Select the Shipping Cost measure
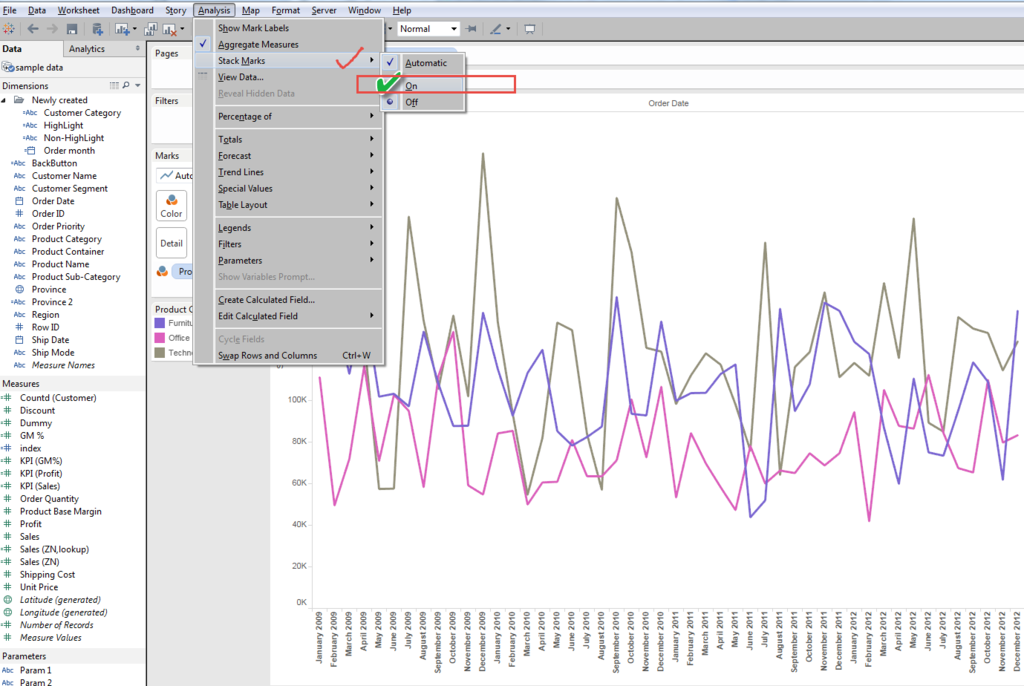 coord(47,574)
